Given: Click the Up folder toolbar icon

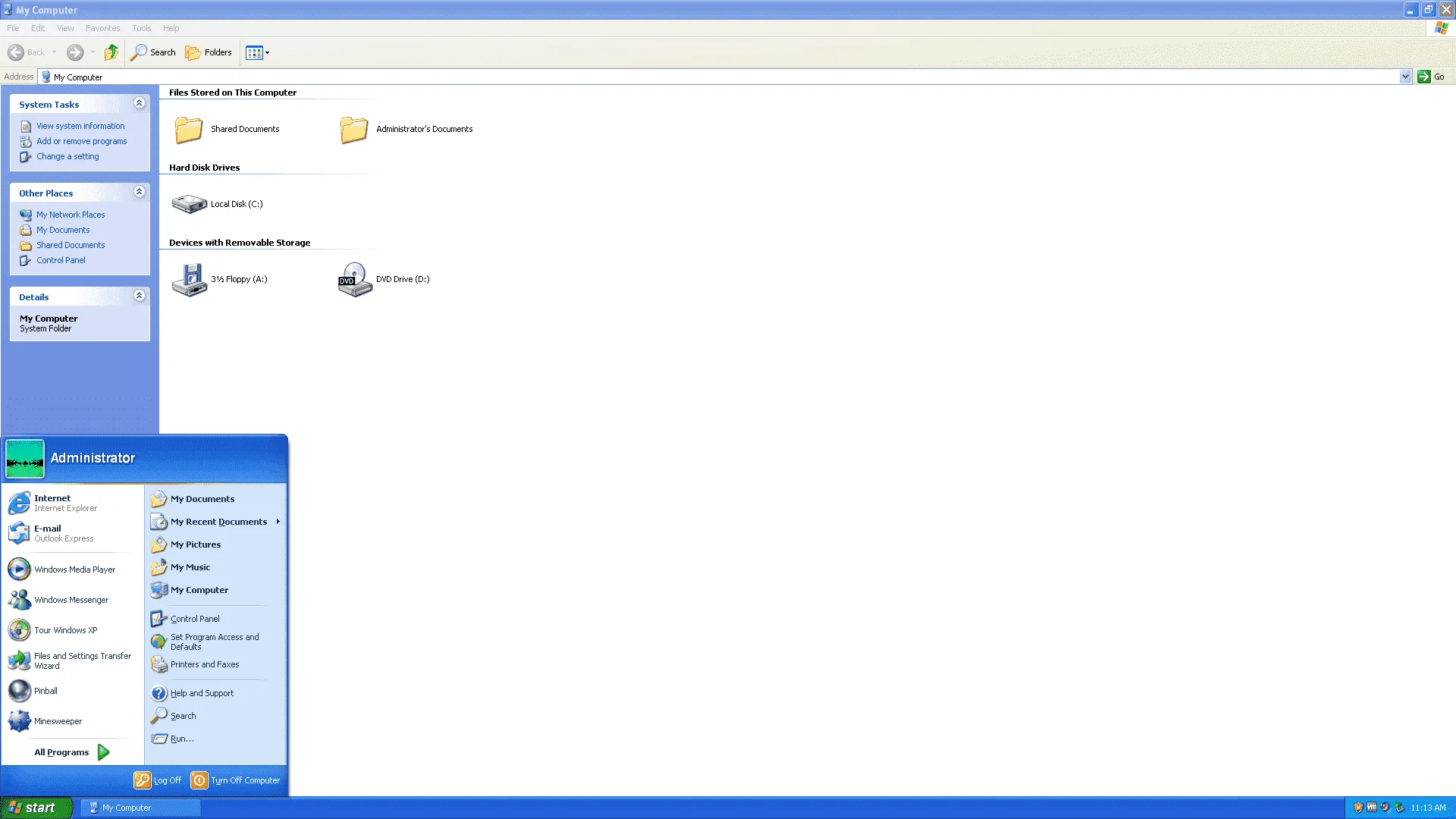Looking at the screenshot, I should (111, 52).
